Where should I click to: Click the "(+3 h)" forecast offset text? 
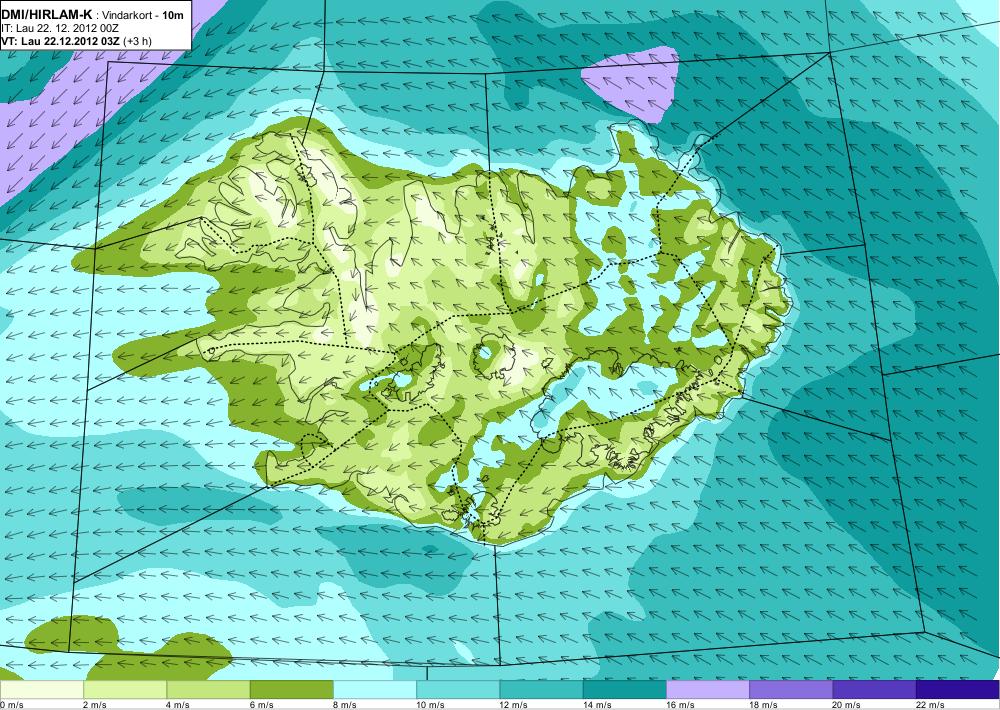[x=137, y=41]
